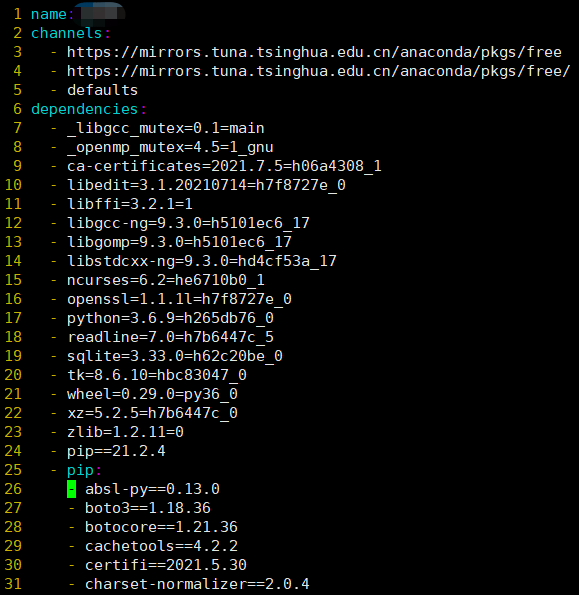Click the libgcc-ng=9.3.0 entry
This screenshot has width=579, height=595.
(188, 223)
